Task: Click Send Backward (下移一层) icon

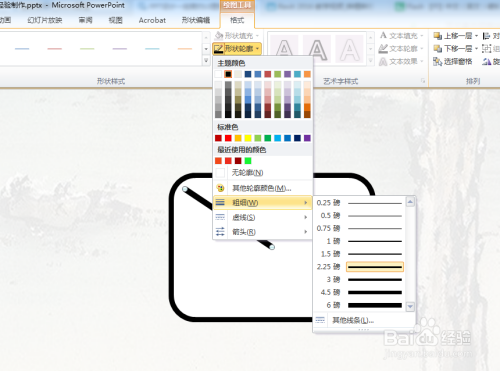Action: [x=437, y=48]
